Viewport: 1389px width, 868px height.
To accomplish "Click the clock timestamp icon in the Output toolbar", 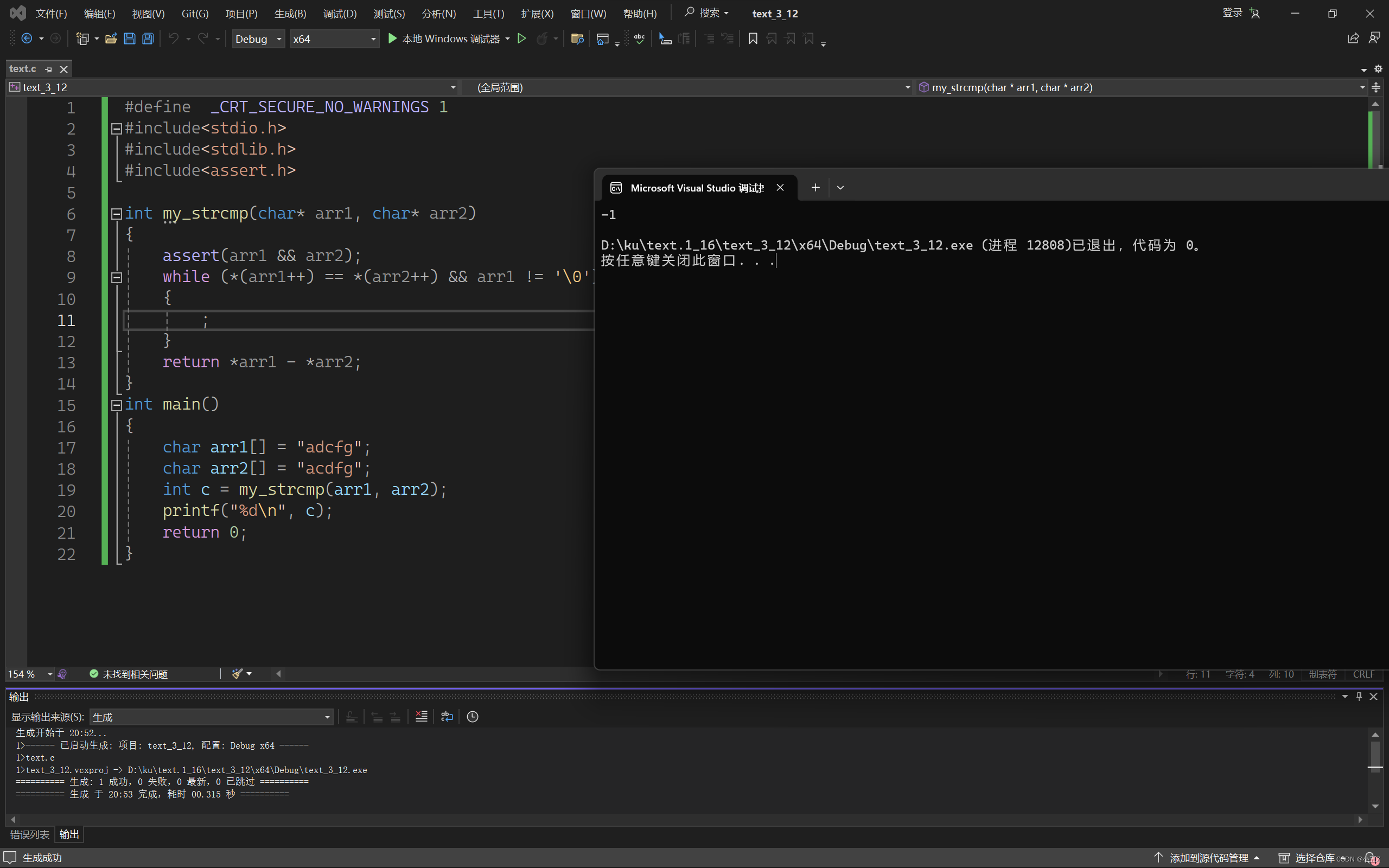I will tap(473, 717).
